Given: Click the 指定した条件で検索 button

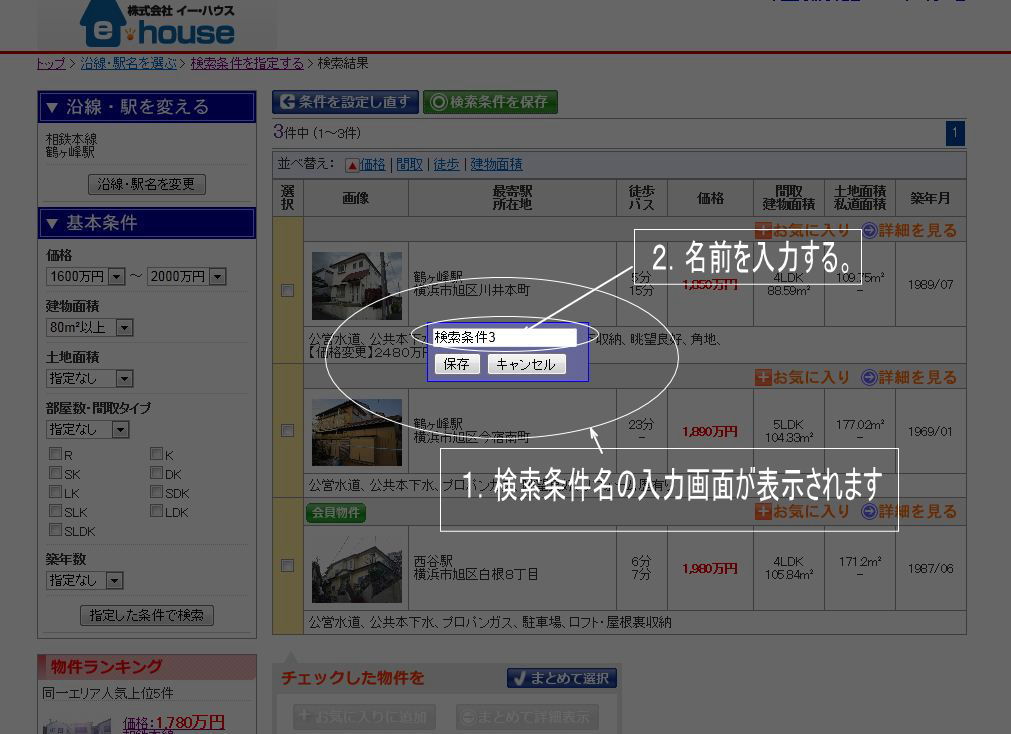Looking at the screenshot, I should pyautogui.click(x=146, y=615).
